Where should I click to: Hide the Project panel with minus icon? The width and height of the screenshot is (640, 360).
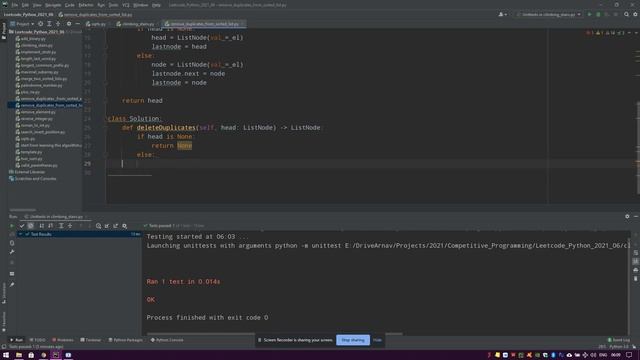pyautogui.click(x=77, y=24)
